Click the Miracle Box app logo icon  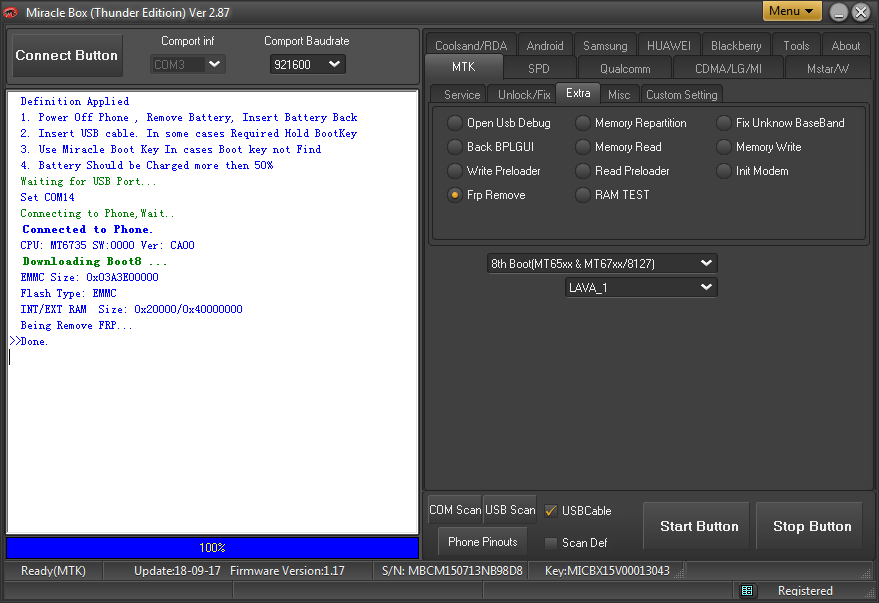10,12
